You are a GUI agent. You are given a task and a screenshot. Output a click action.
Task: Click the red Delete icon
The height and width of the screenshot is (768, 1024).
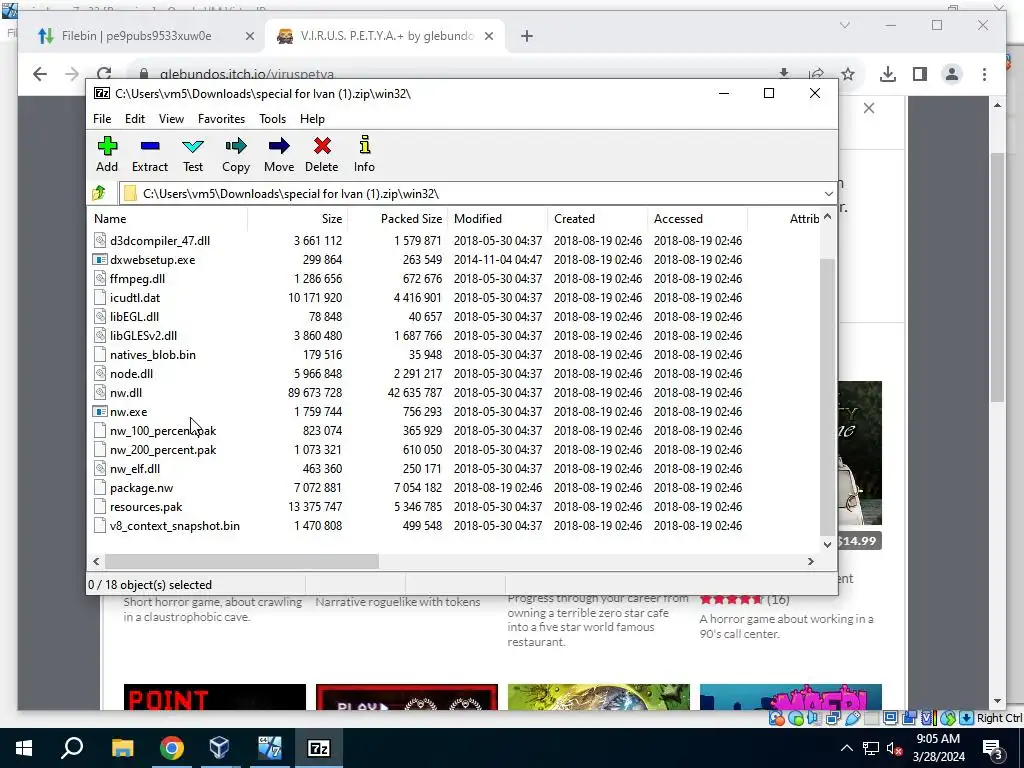(322, 146)
